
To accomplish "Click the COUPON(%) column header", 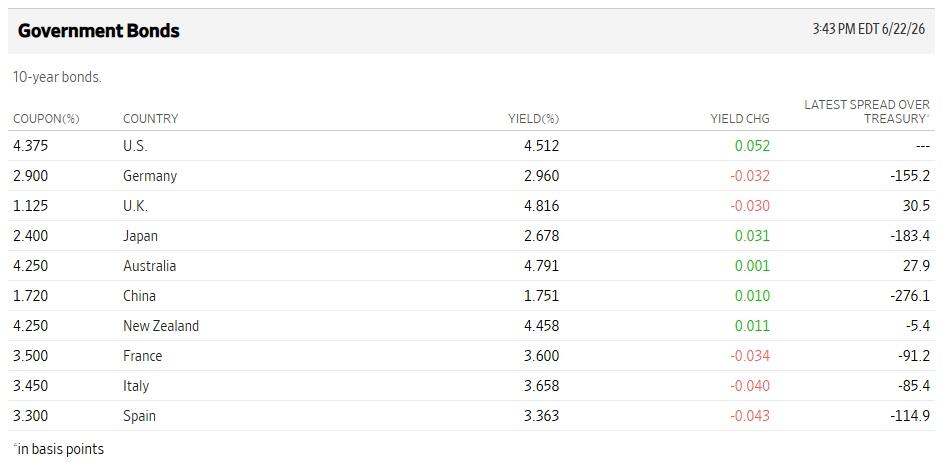I will click(x=46, y=119).
